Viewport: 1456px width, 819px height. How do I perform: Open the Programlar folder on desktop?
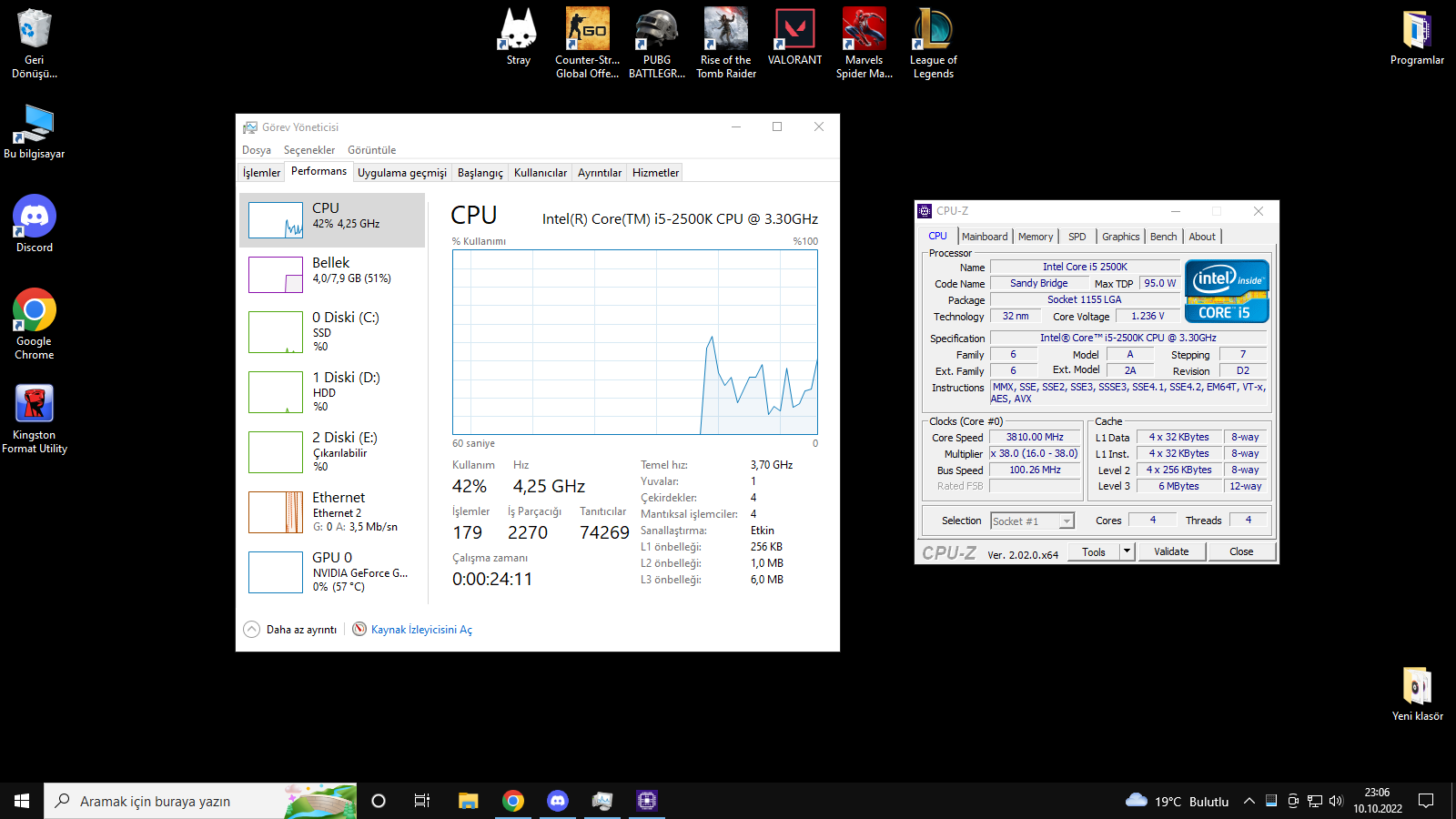tap(1417, 37)
